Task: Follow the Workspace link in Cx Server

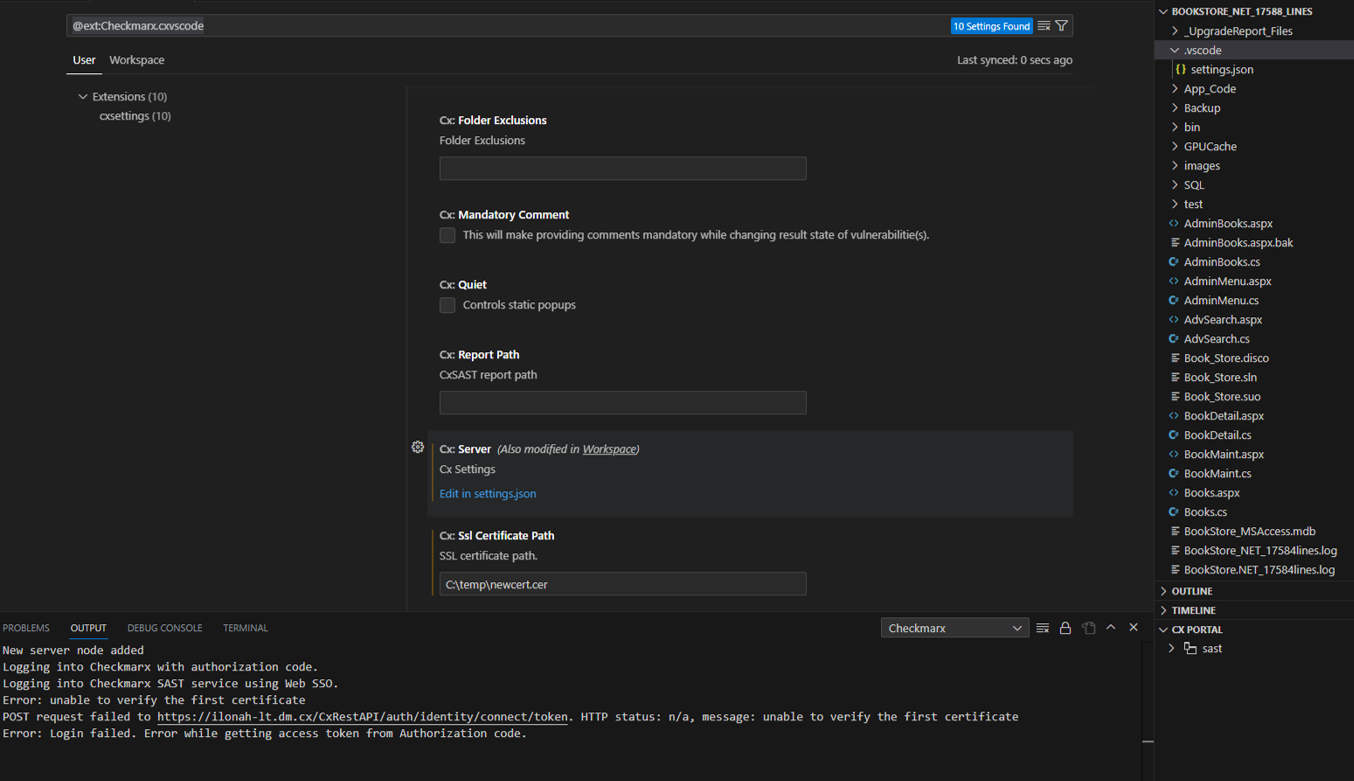Action: [609, 449]
